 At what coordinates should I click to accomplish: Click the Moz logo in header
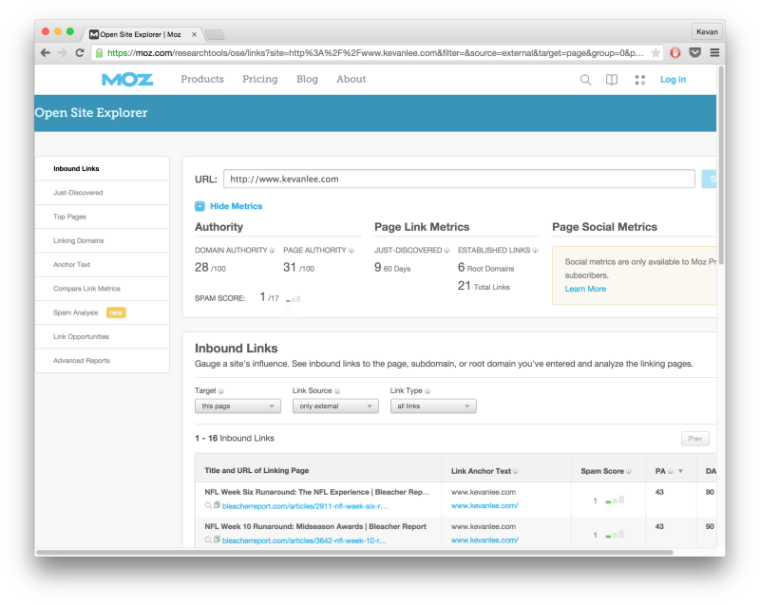pos(126,79)
